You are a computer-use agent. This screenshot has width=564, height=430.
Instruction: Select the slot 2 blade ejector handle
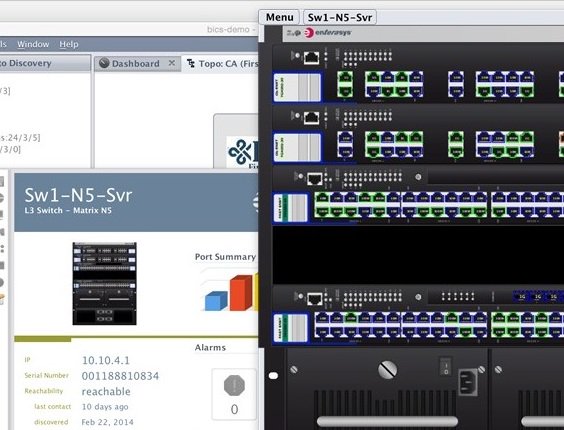297,148
